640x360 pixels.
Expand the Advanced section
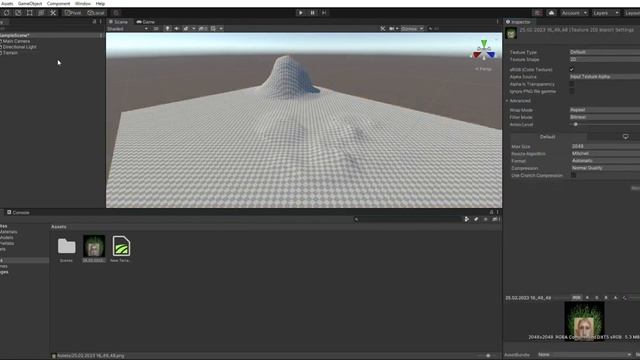(518, 100)
